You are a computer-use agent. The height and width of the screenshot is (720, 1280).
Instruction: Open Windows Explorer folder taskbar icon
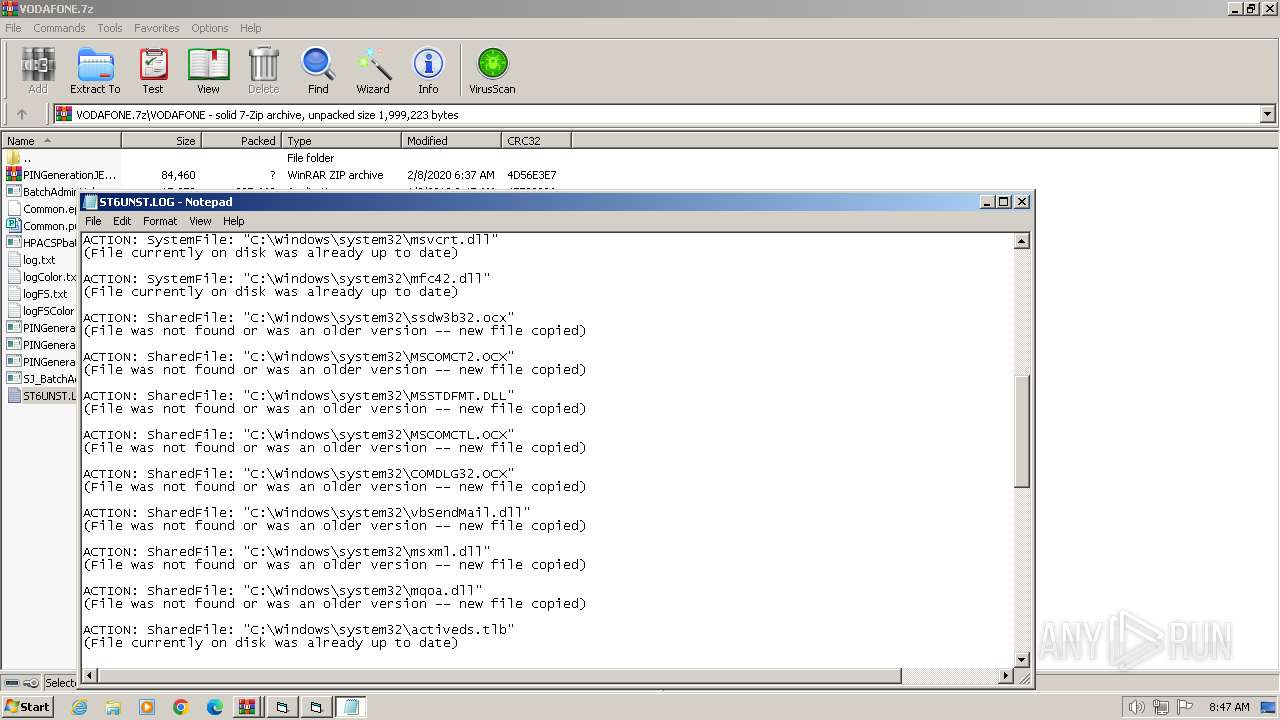pos(113,707)
